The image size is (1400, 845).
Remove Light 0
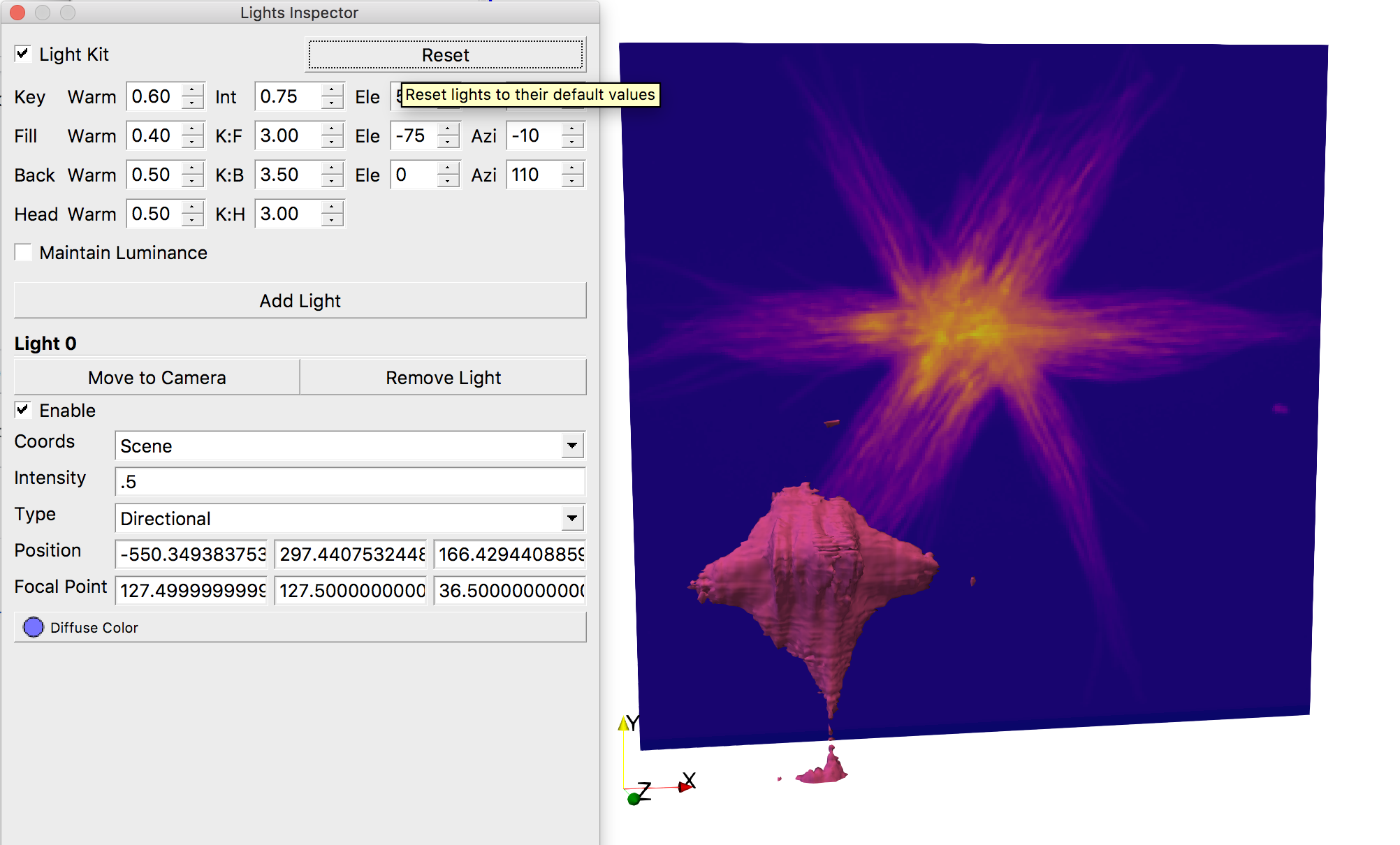pos(443,377)
